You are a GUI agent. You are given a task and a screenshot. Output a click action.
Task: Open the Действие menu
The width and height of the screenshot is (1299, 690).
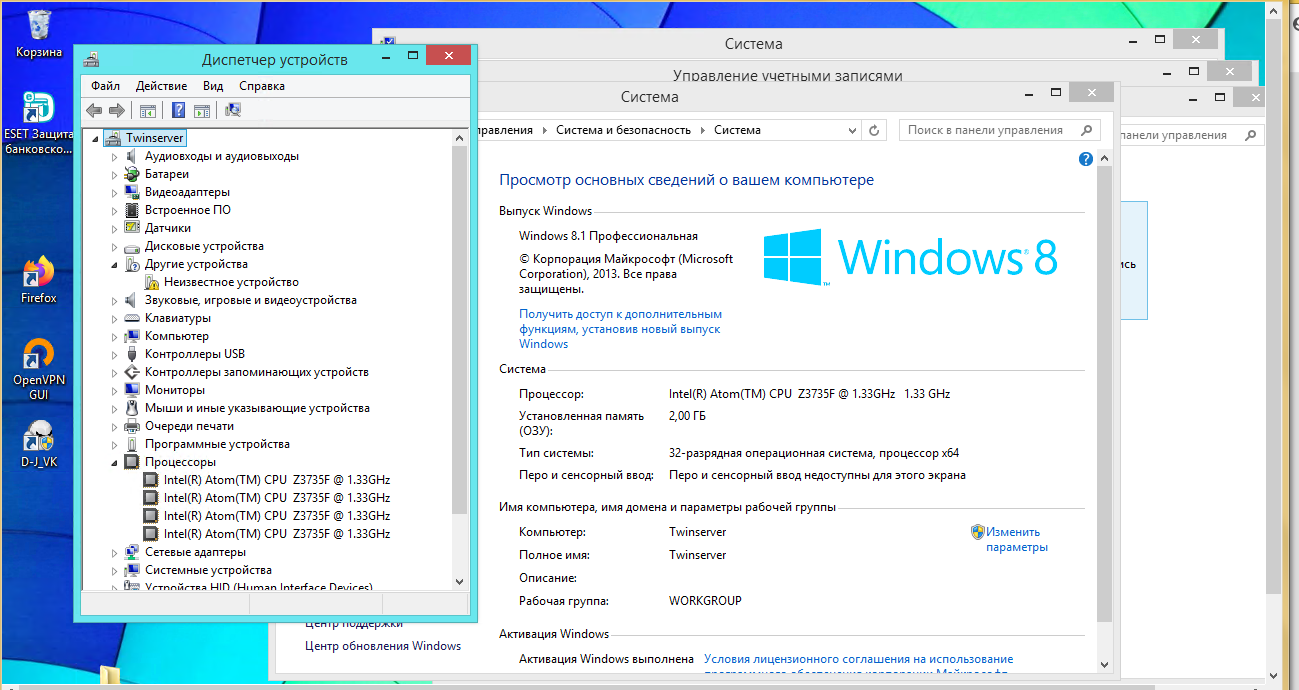pyautogui.click(x=161, y=86)
